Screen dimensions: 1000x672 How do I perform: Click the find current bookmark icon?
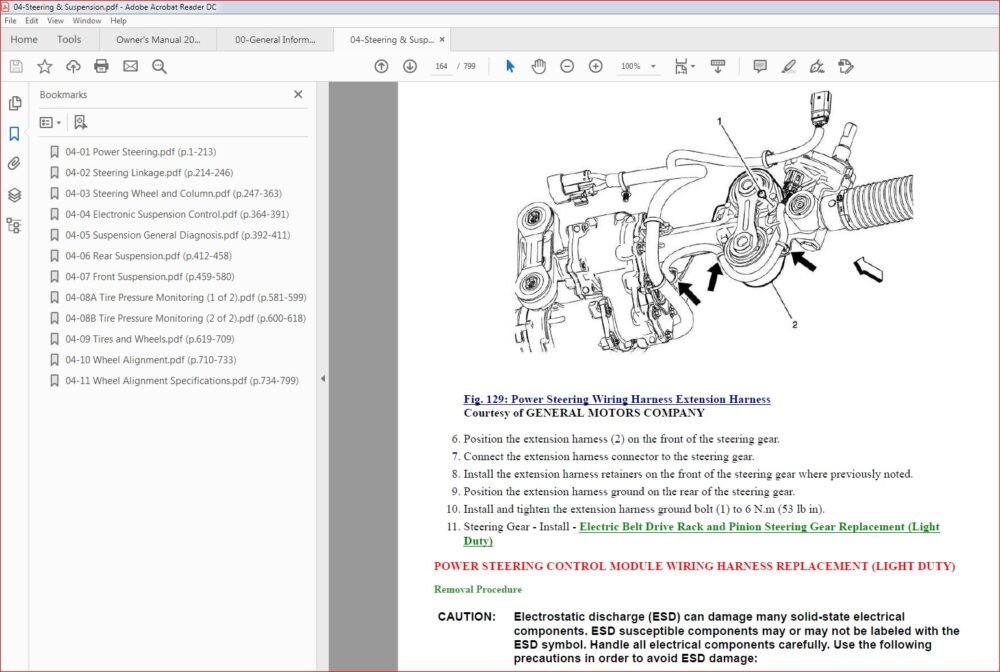pos(80,122)
